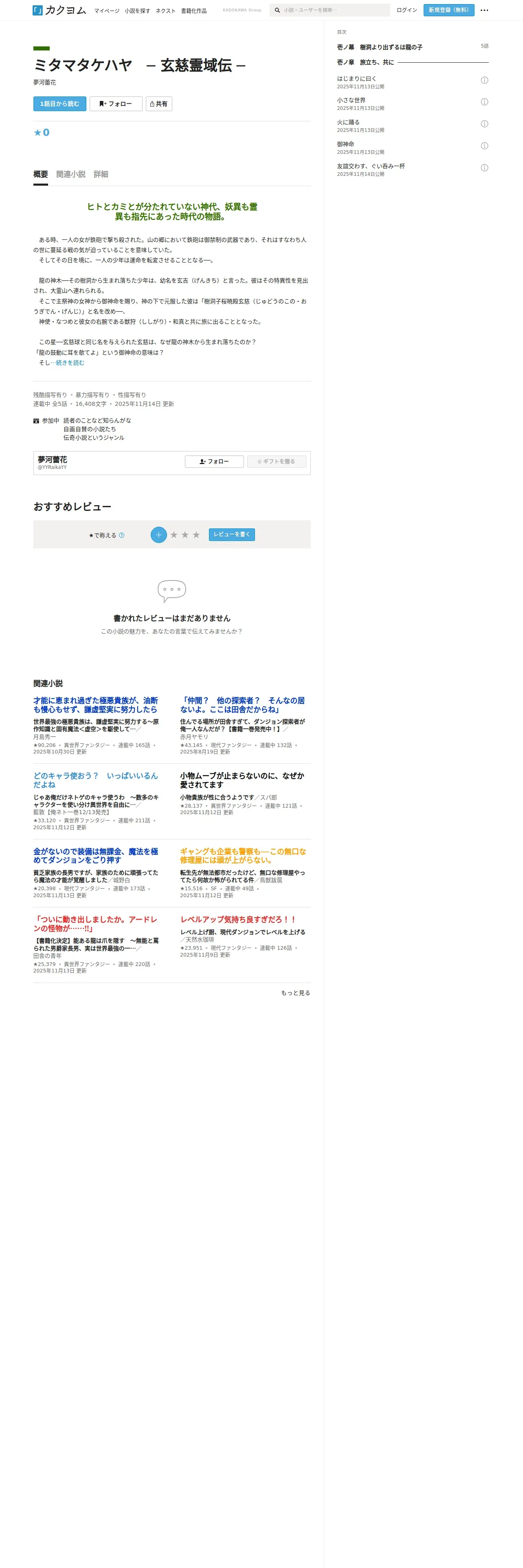Open 夢河蕾花 profile in author card
This screenshot has width=523, height=1568.
tap(53, 460)
